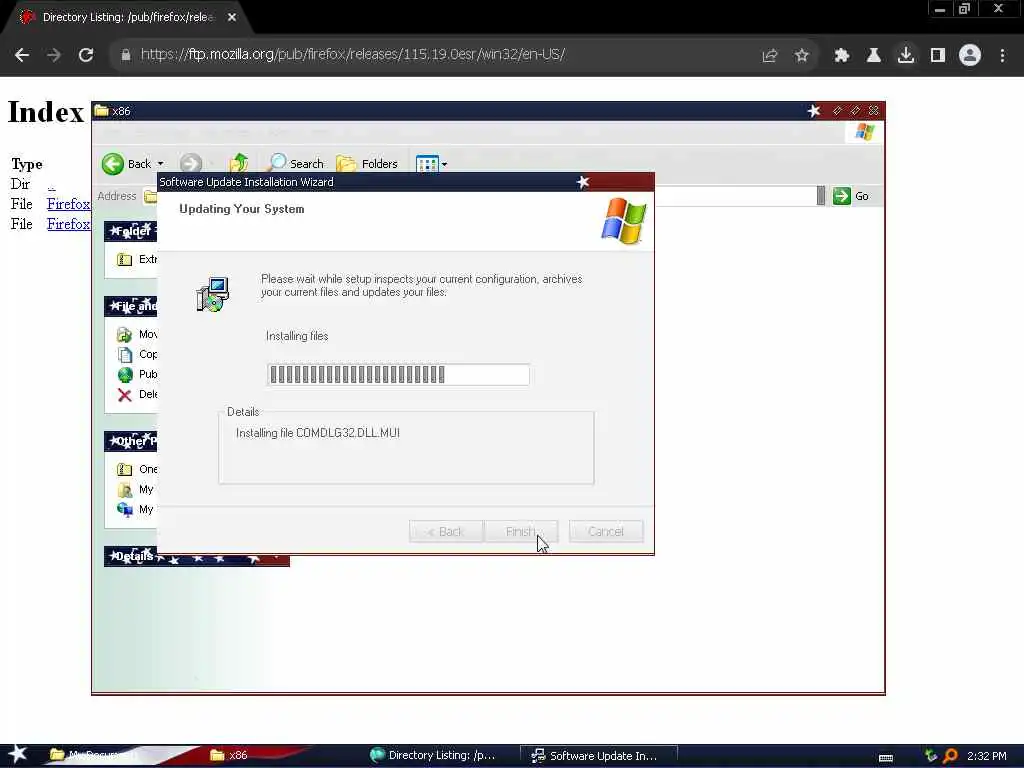Open the browser extensions puzzle icon
This screenshot has height=768, width=1024.
coord(841,56)
